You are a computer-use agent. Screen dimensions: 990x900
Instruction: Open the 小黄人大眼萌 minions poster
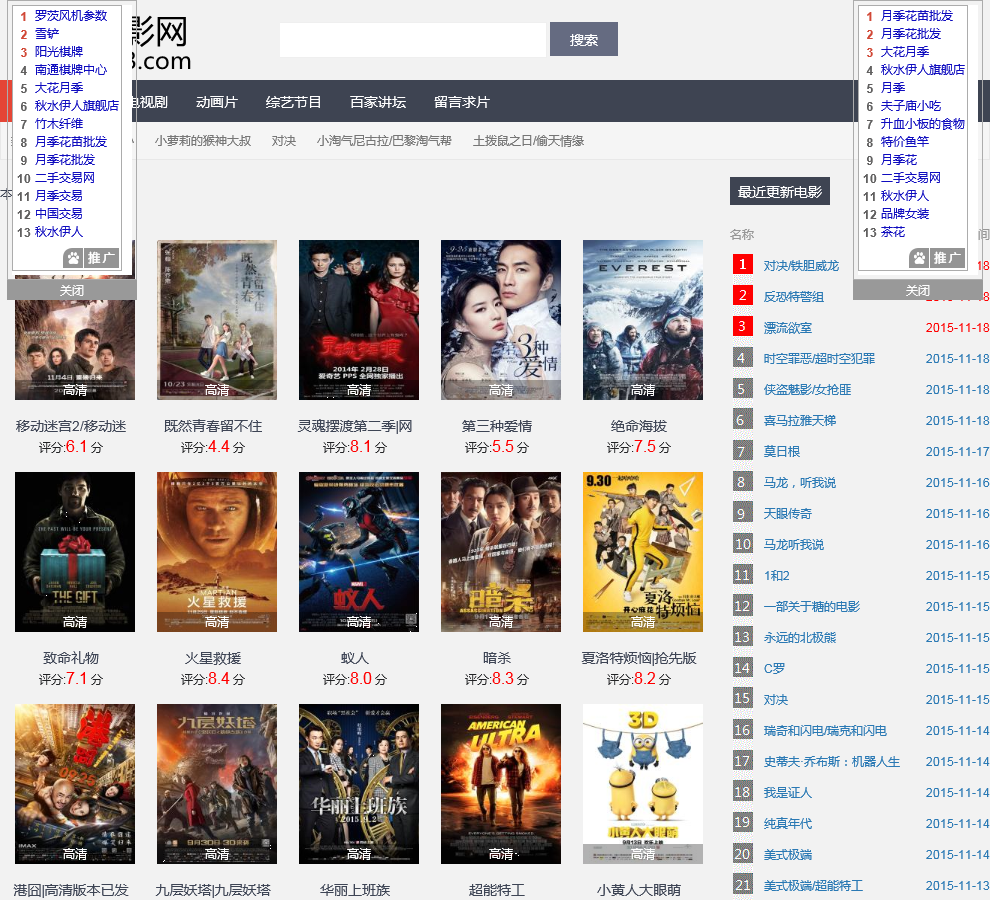[643, 784]
